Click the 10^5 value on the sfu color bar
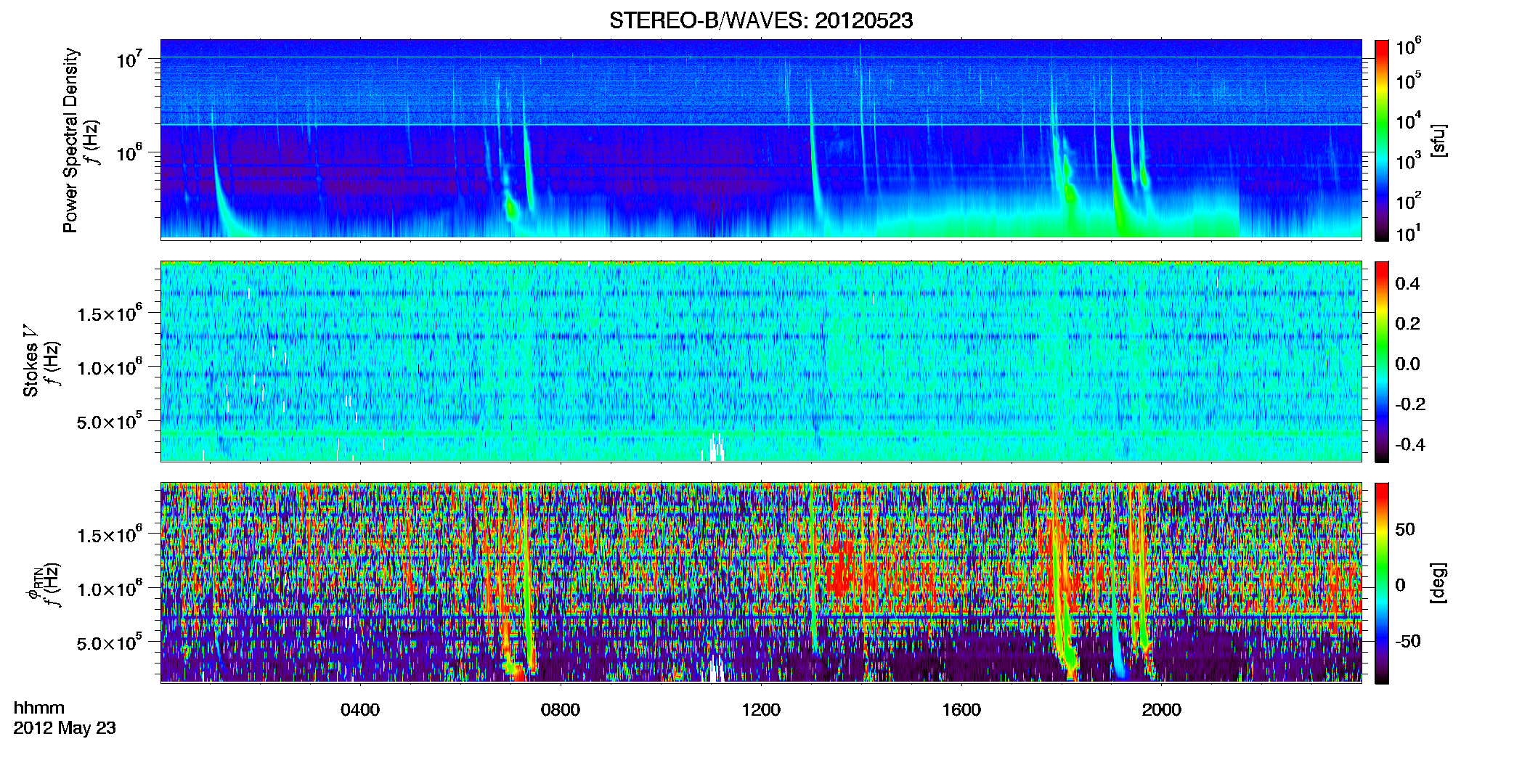This screenshot has width=1522, height=784. [x=1409, y=81]
